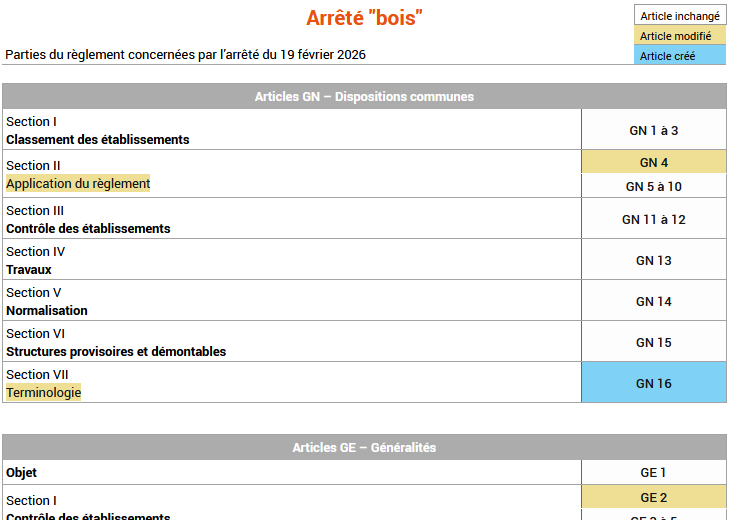Click the "Article inchangé" legend box
Viewport: 729px width, 520px height.
pyautogui.click(x=680, y=16)
